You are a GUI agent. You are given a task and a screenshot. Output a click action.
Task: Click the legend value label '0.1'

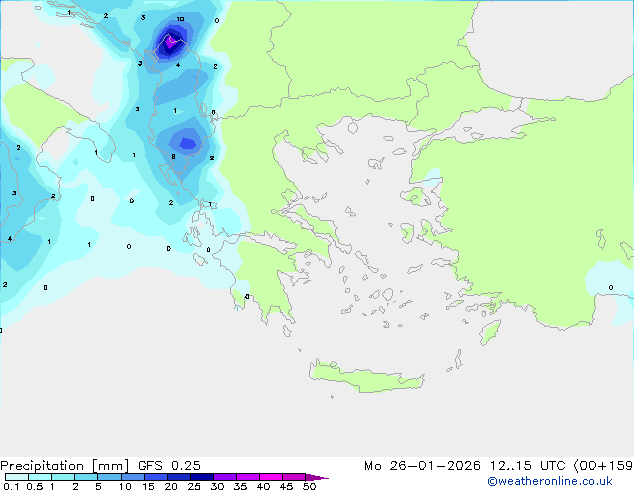click(x=11, y=486)
